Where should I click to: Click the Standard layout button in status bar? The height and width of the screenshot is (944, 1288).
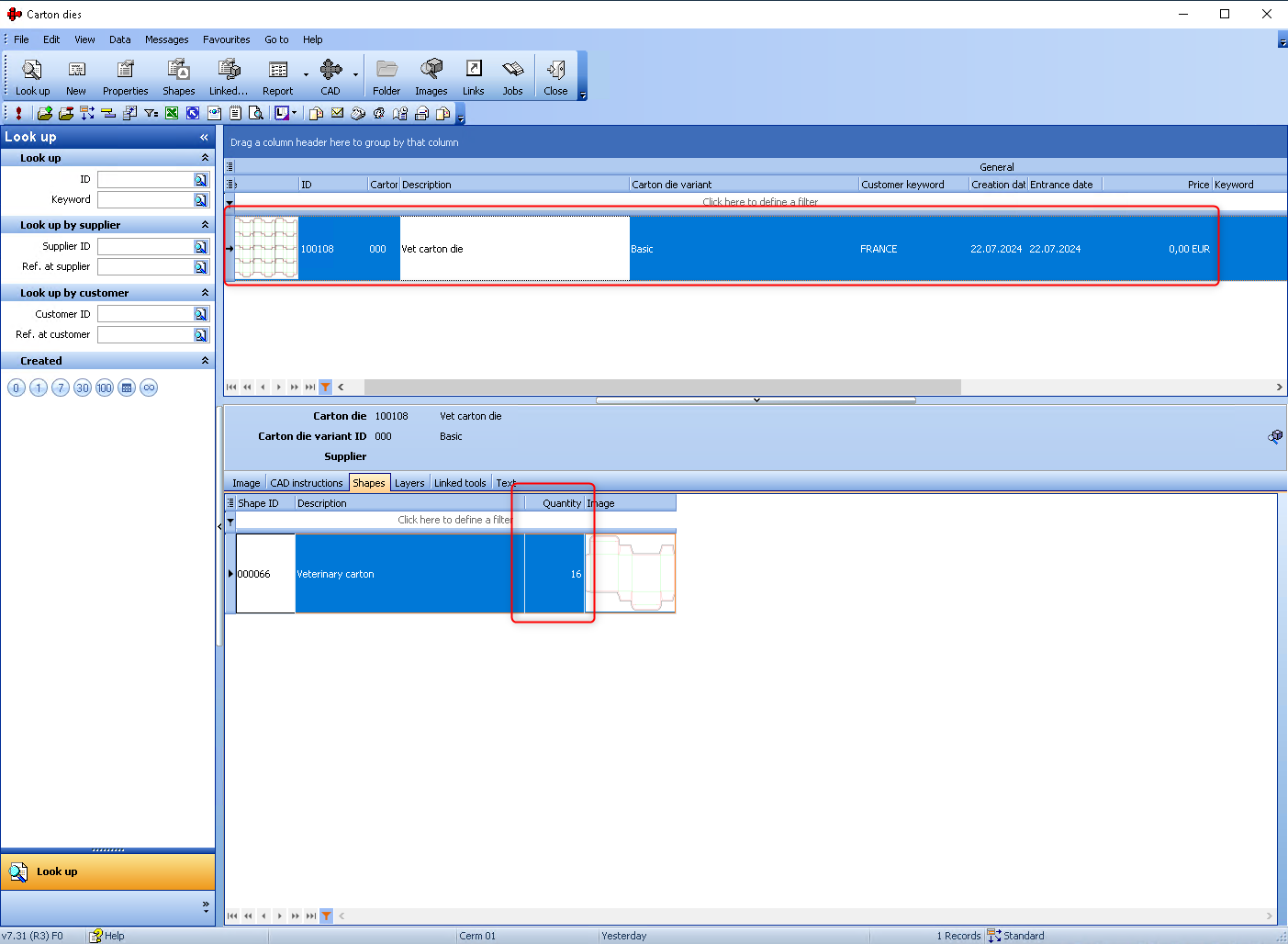[1015, 936]
